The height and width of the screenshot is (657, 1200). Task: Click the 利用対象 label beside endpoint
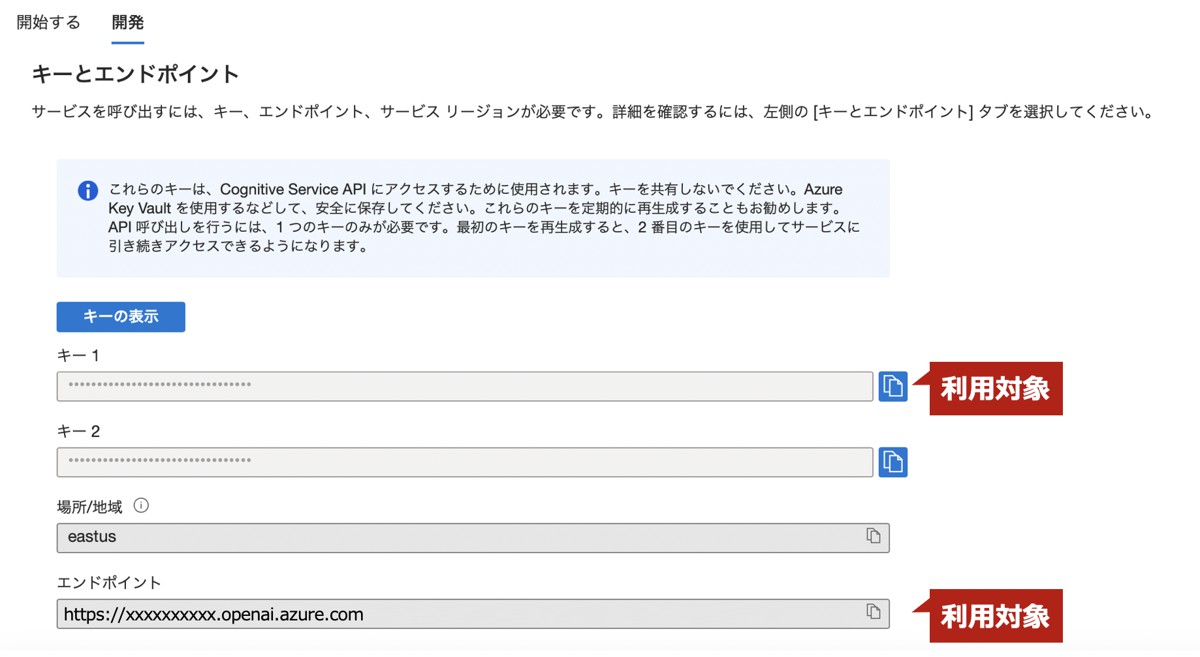pos(995,616)
